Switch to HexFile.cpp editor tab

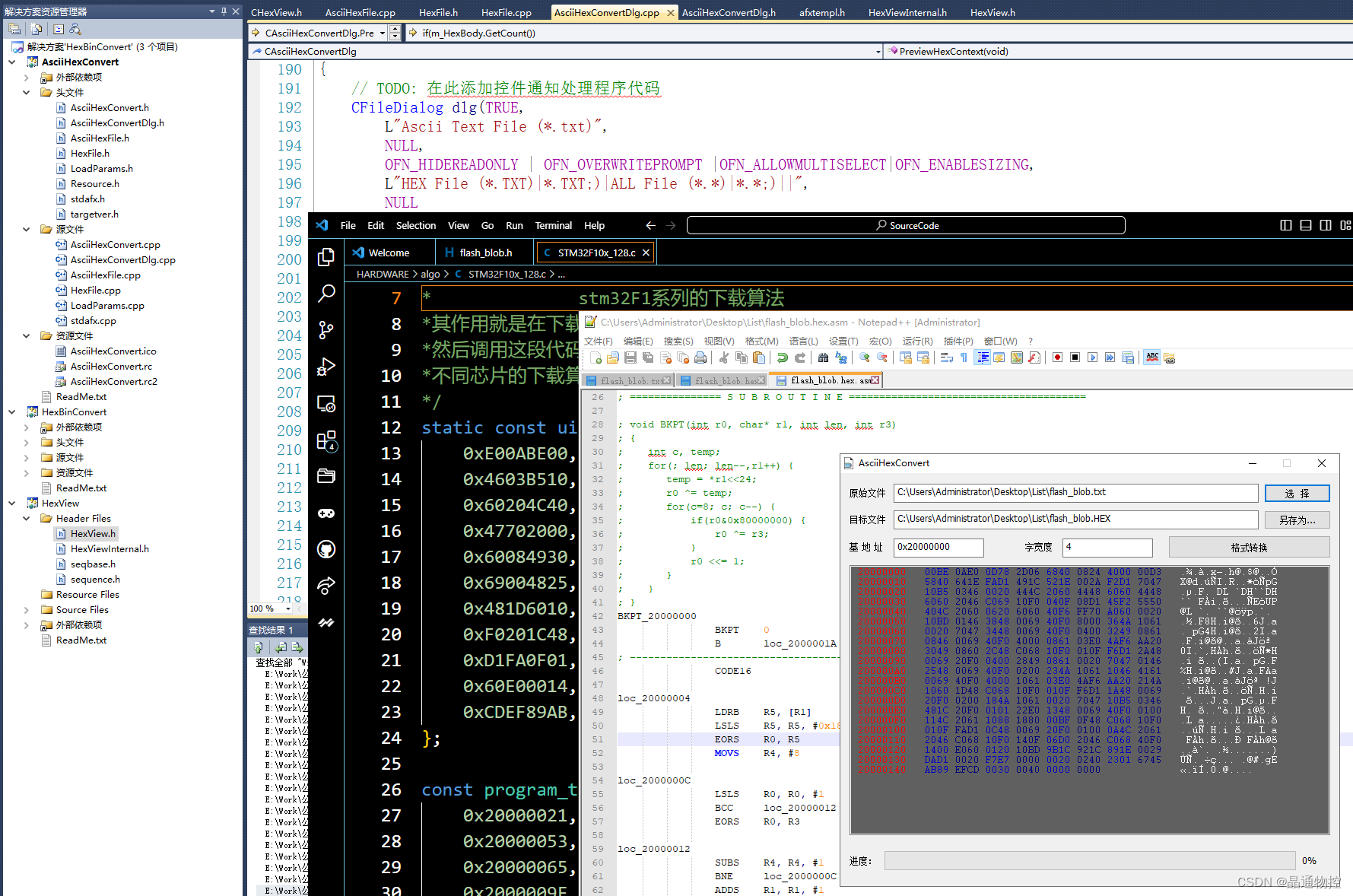[x=507, y=12]
